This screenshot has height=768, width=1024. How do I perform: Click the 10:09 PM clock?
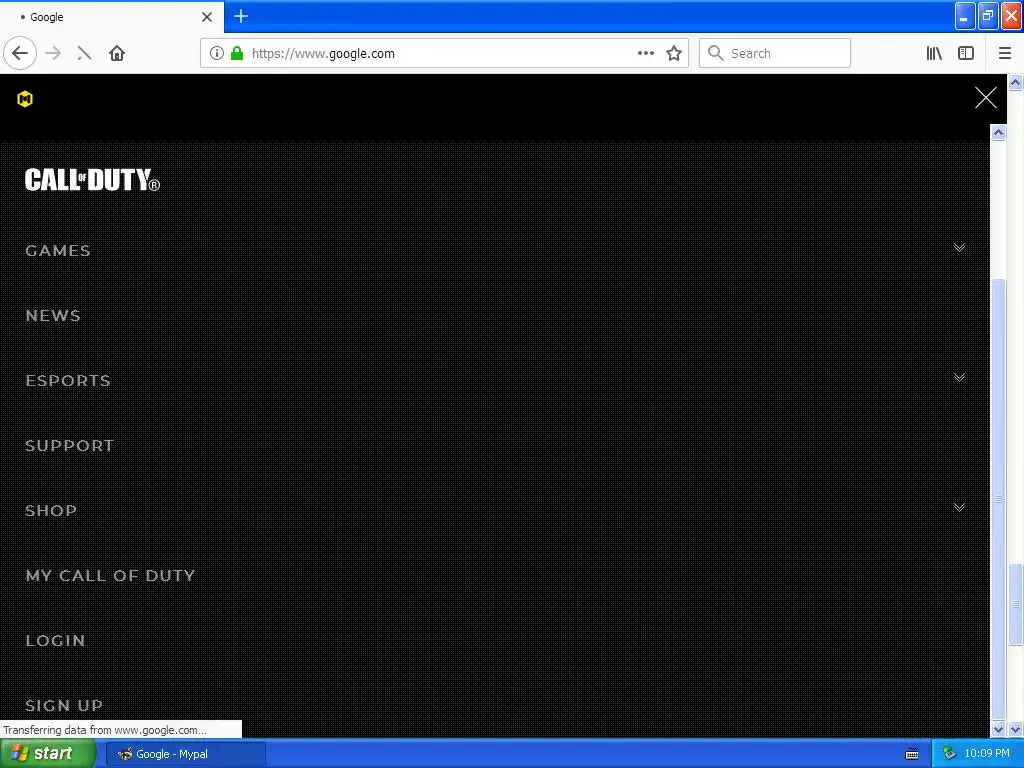click(x=987, y=754)
